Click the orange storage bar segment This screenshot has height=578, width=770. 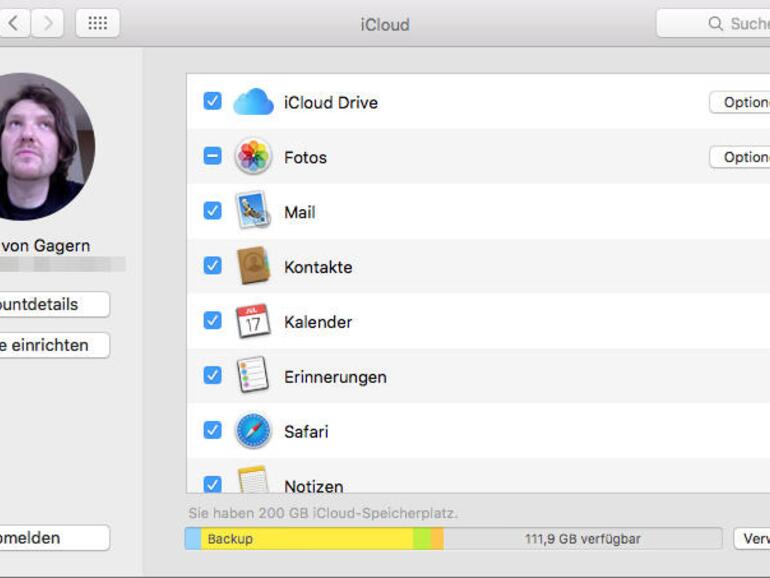(x=438, y=539)
